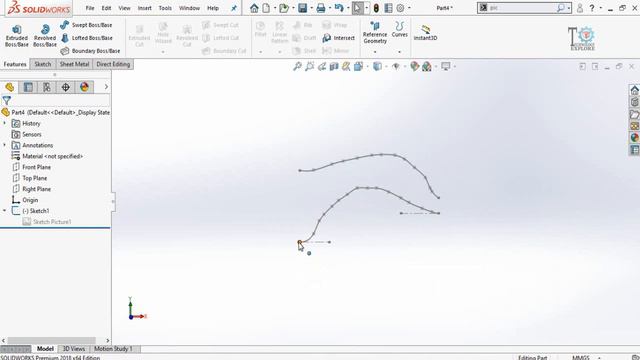640x360 pixels.
Task: Open the Options gear icon
Action: coord(400,8)
